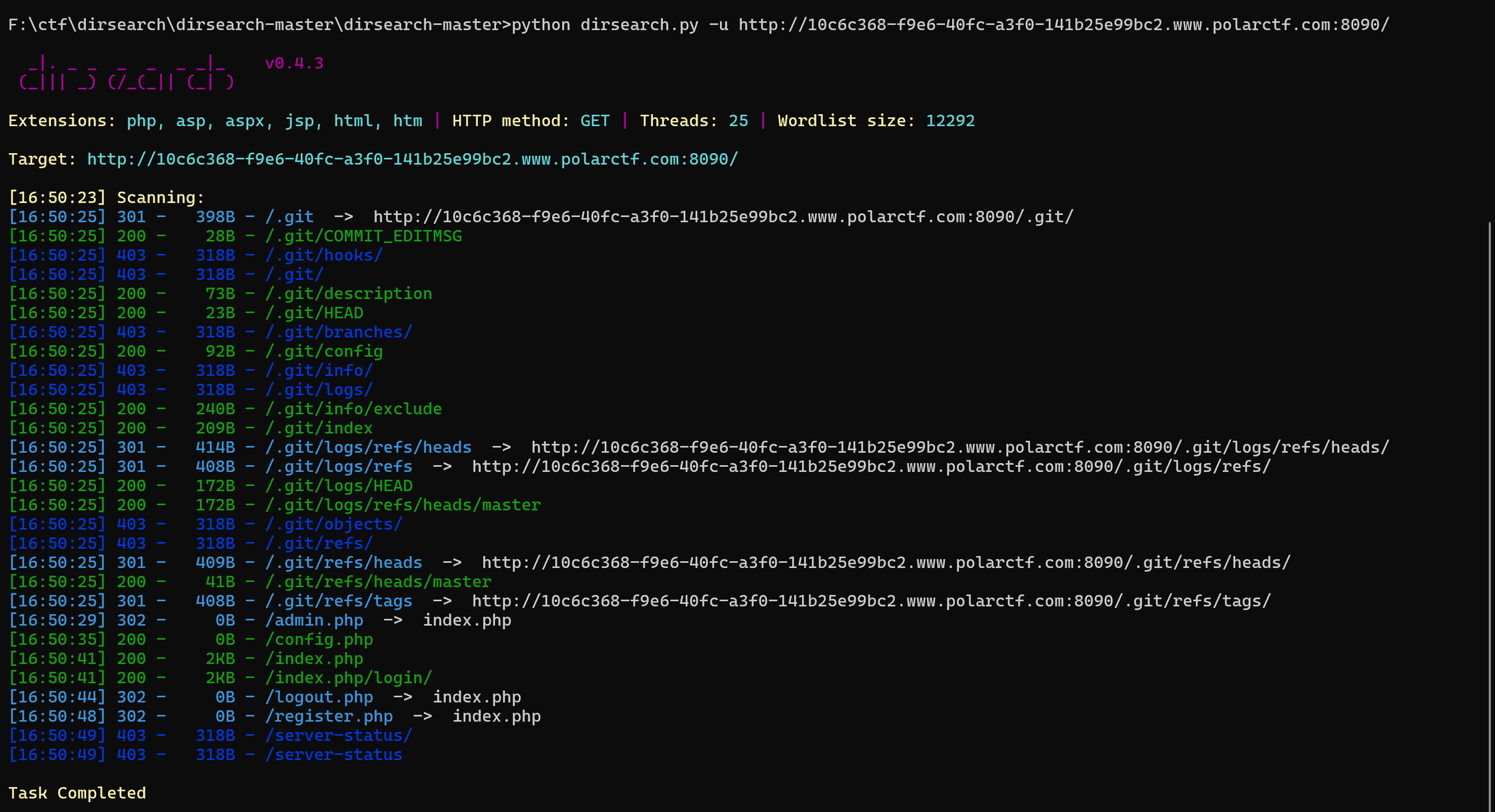Click the /.git/refs/tags/ redirect URL

point(871,600)
